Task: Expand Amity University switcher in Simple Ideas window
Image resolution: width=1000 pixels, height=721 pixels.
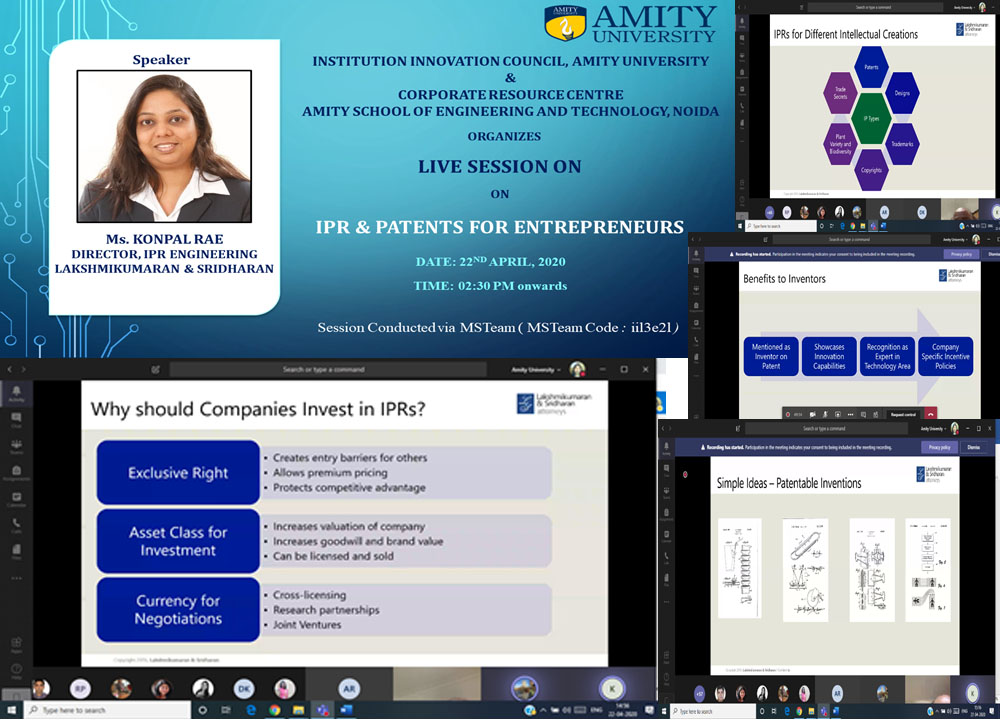Action: (934, 428)
